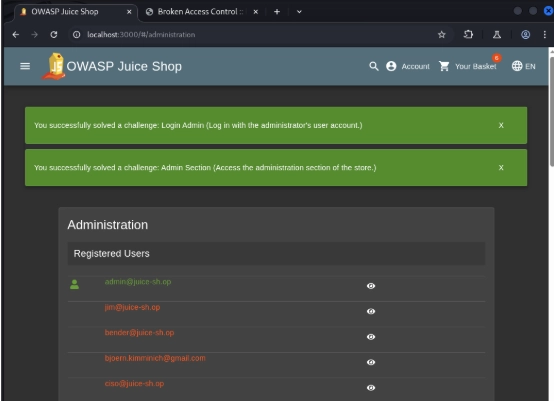Click the bjoern.kimminich@gmail.com email text
This screenshot has height=401, width=554.
[155, 358]
